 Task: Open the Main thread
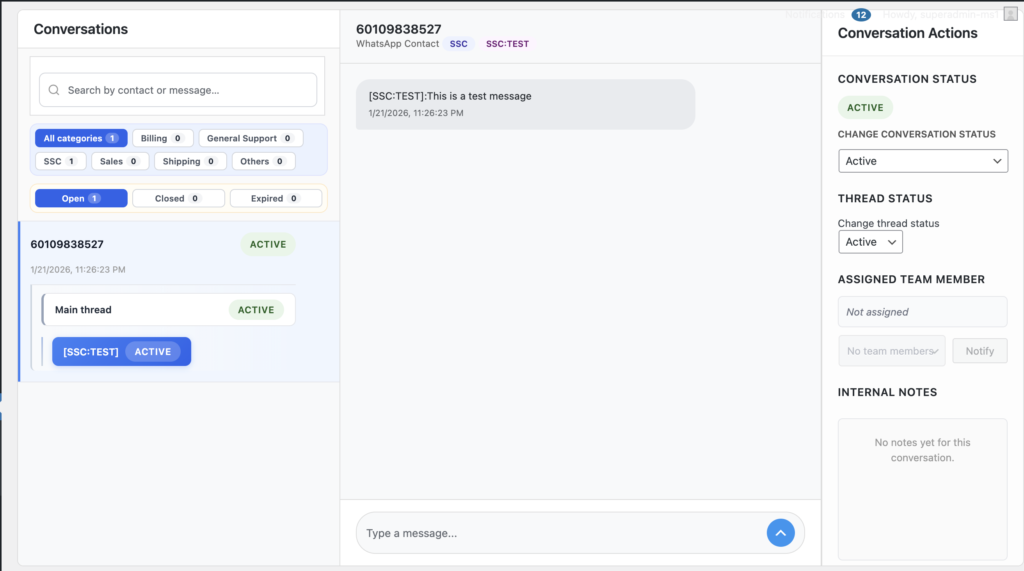coord(168,310)
